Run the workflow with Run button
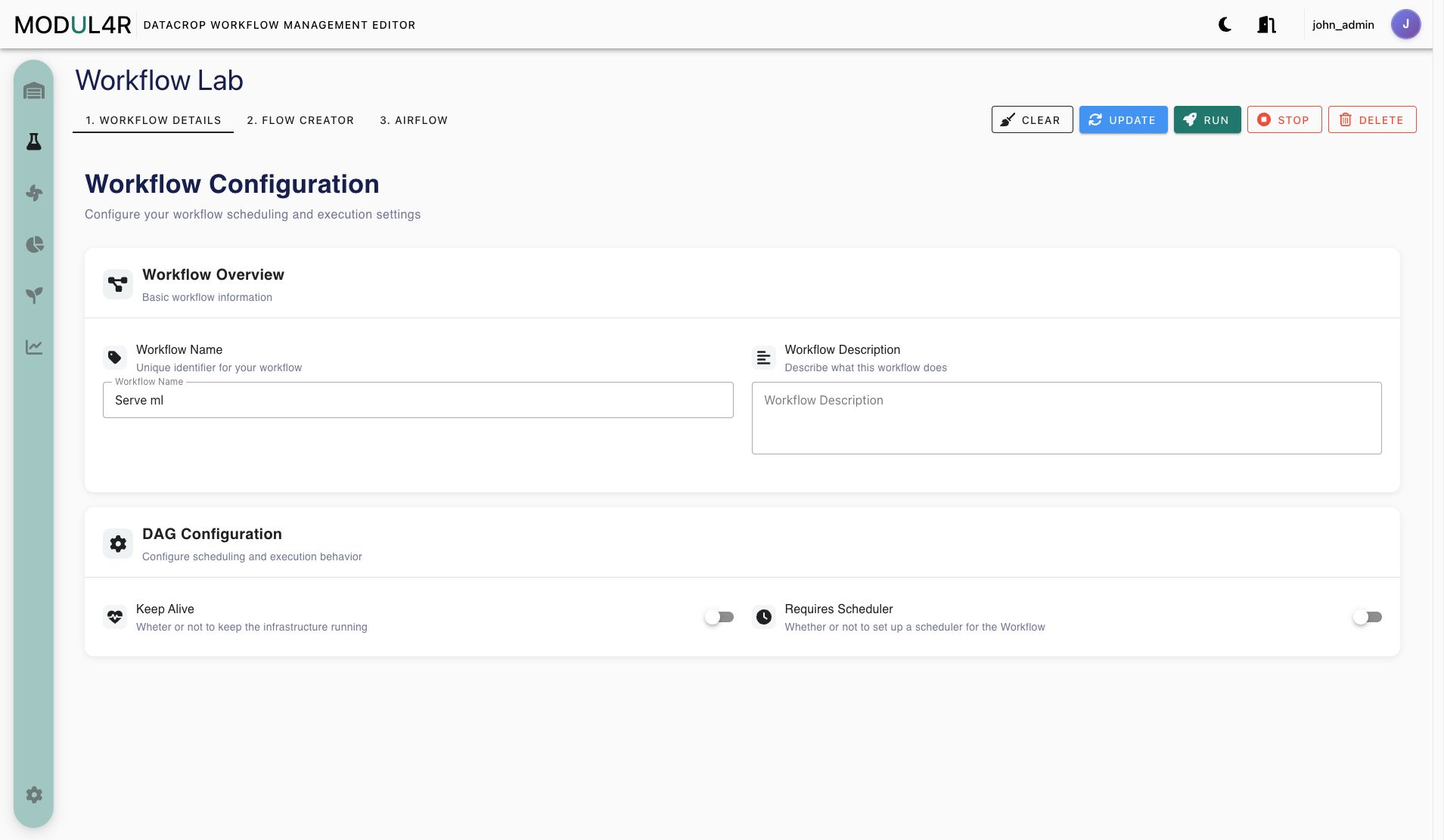Screen dimensions: 1444x840 point(1207,119)
